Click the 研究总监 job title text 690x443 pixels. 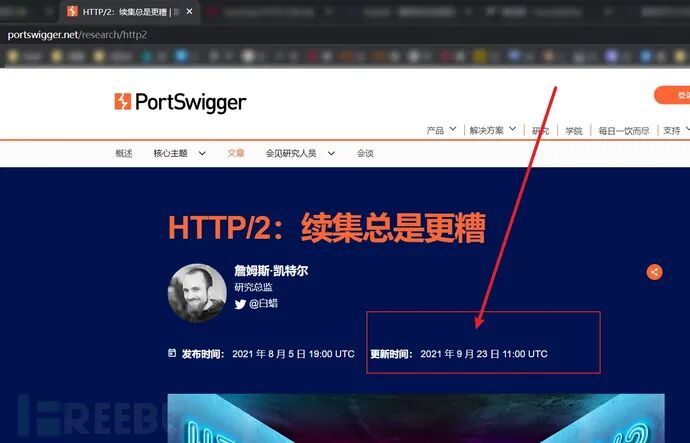(x=253, y=287)
